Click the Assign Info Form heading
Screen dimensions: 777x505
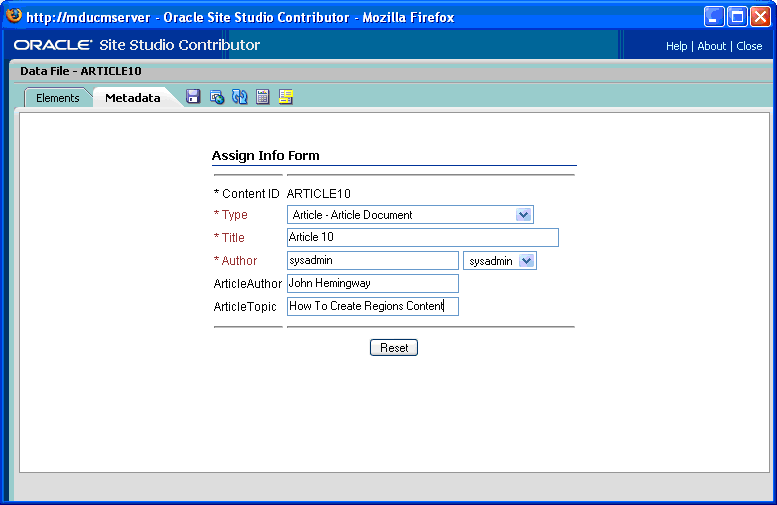(266, 156)
